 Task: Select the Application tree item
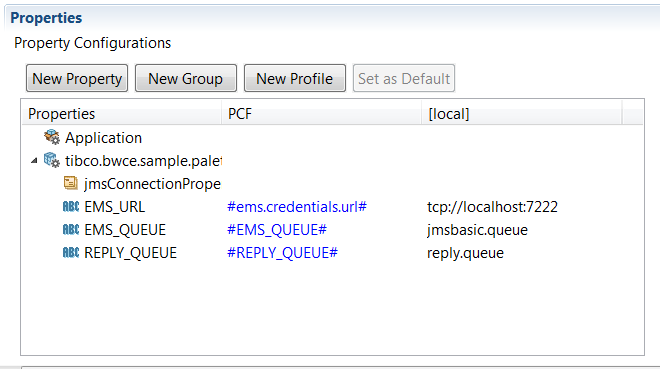[104, 138]
